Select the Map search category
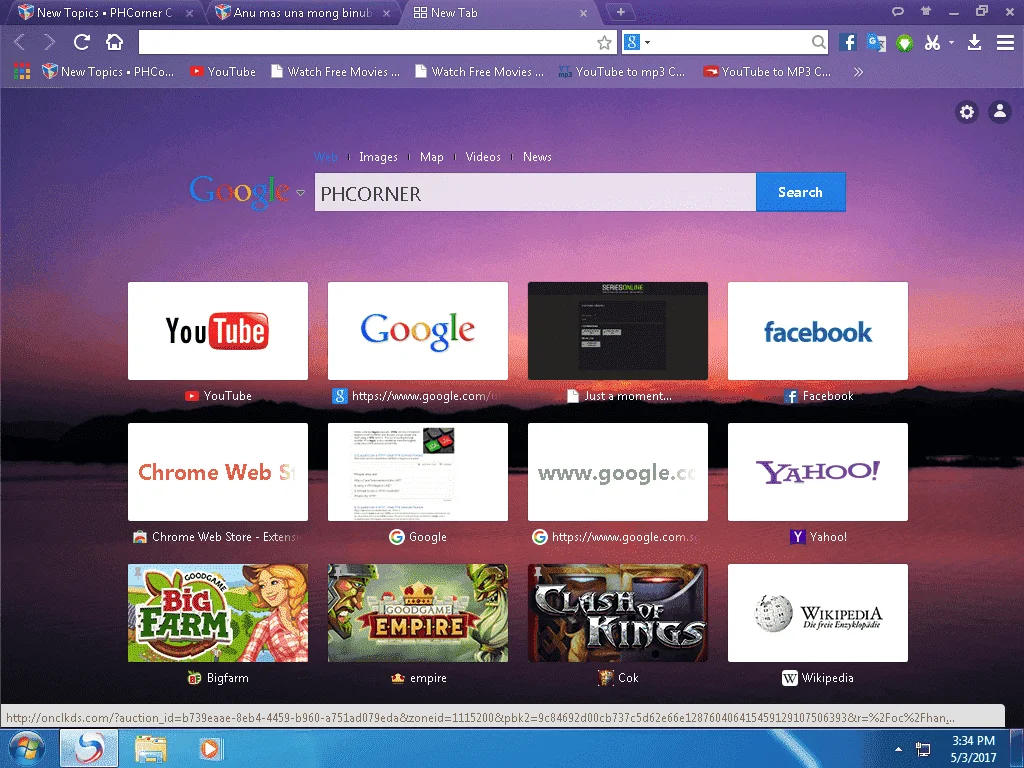1024x768 pixels. tap(432, 157)
